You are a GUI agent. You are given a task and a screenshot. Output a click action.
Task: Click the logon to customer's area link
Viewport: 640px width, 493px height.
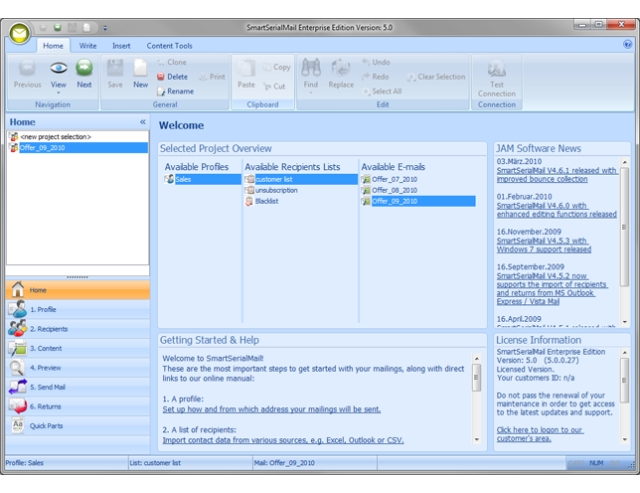tap(540, 434)
